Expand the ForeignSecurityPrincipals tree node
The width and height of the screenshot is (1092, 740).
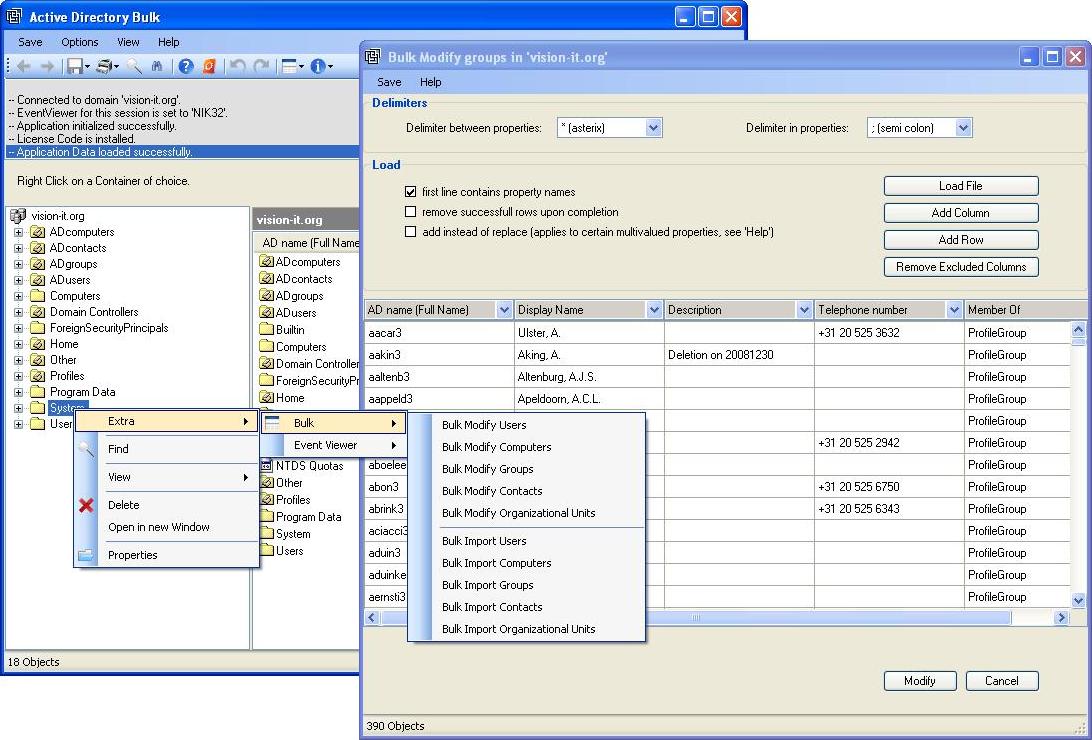point(19,328)
